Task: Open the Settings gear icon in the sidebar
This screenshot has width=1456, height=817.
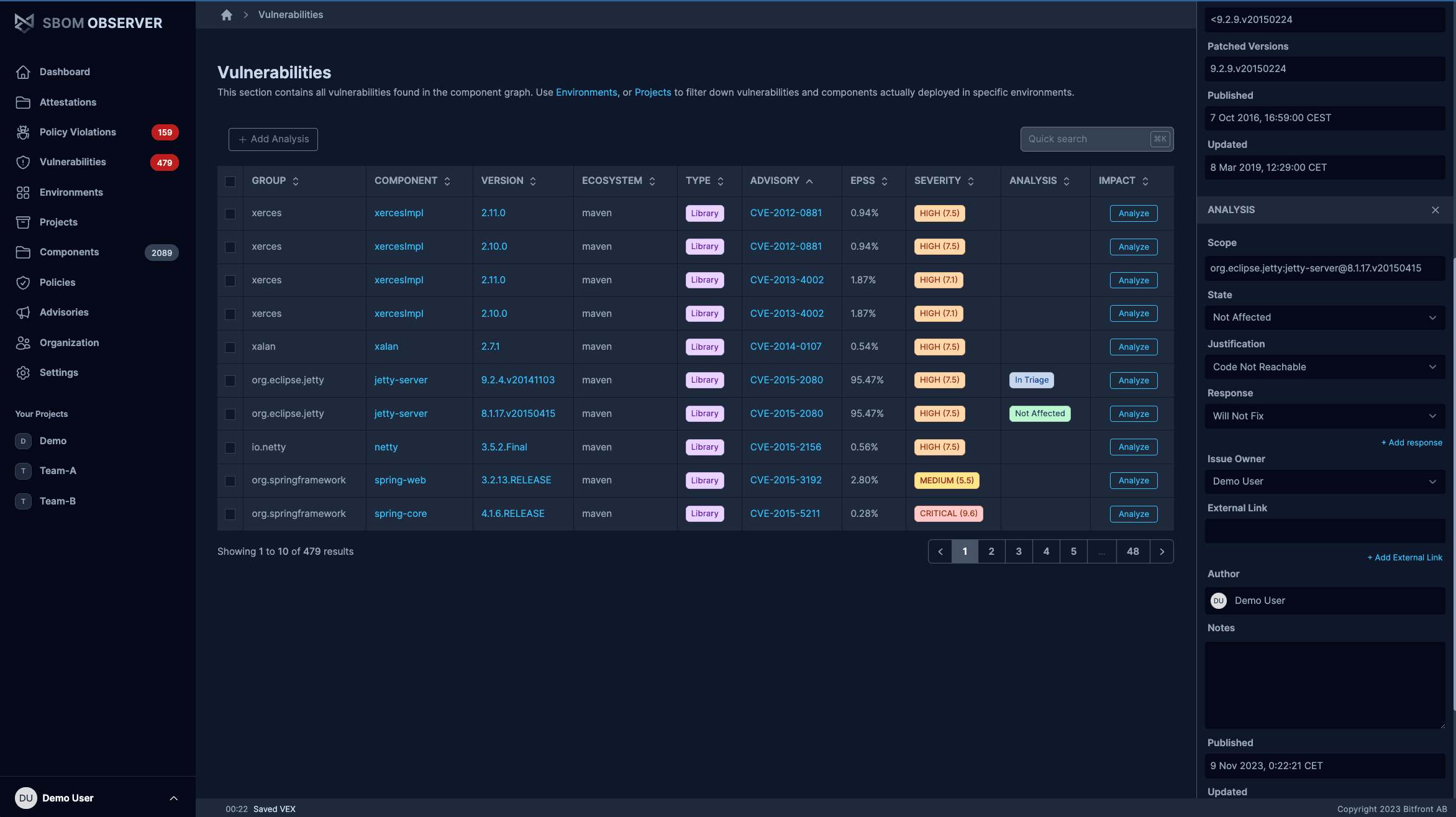Action: 23,373
